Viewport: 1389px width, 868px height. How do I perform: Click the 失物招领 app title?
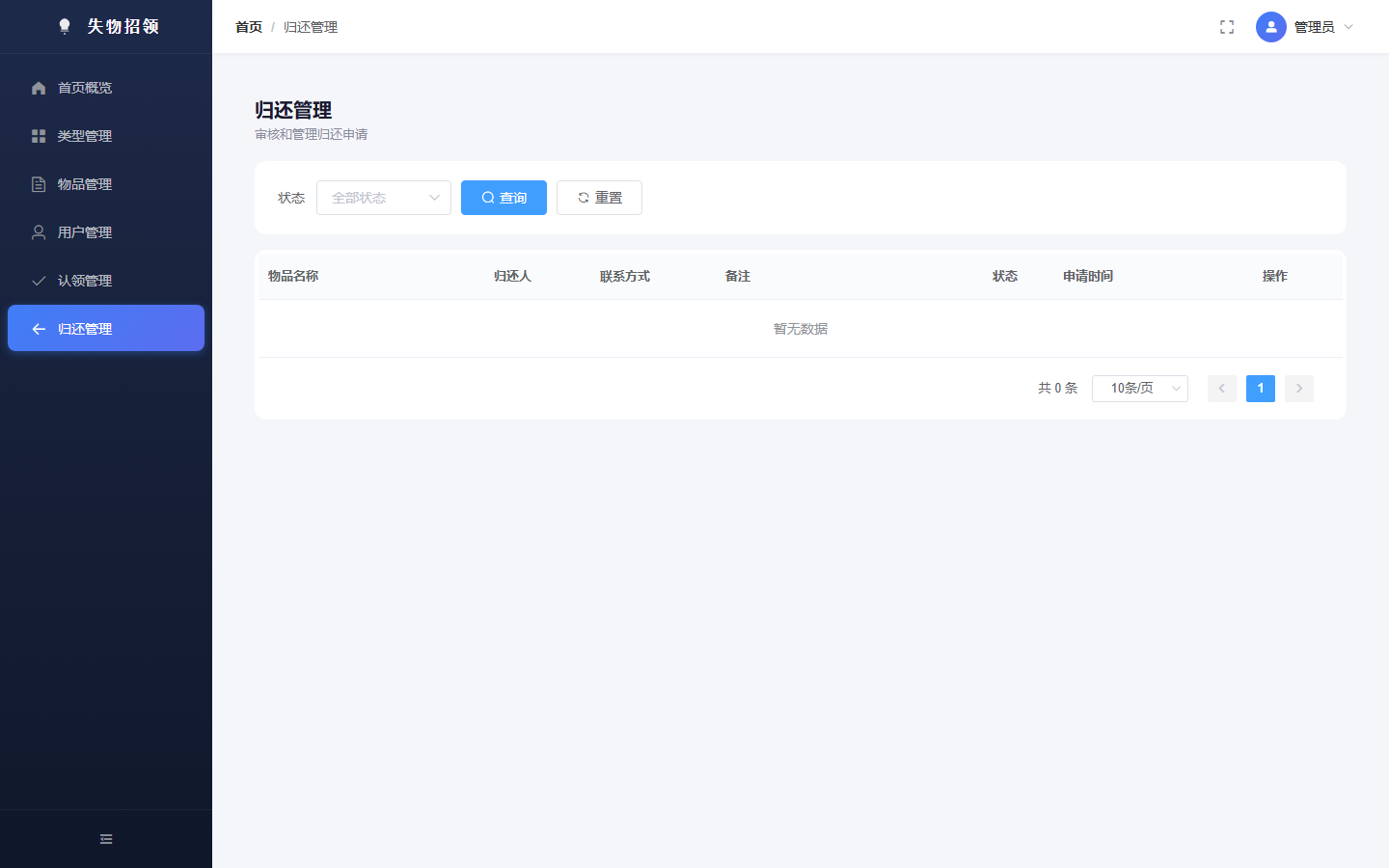click(x=123, y=26)
